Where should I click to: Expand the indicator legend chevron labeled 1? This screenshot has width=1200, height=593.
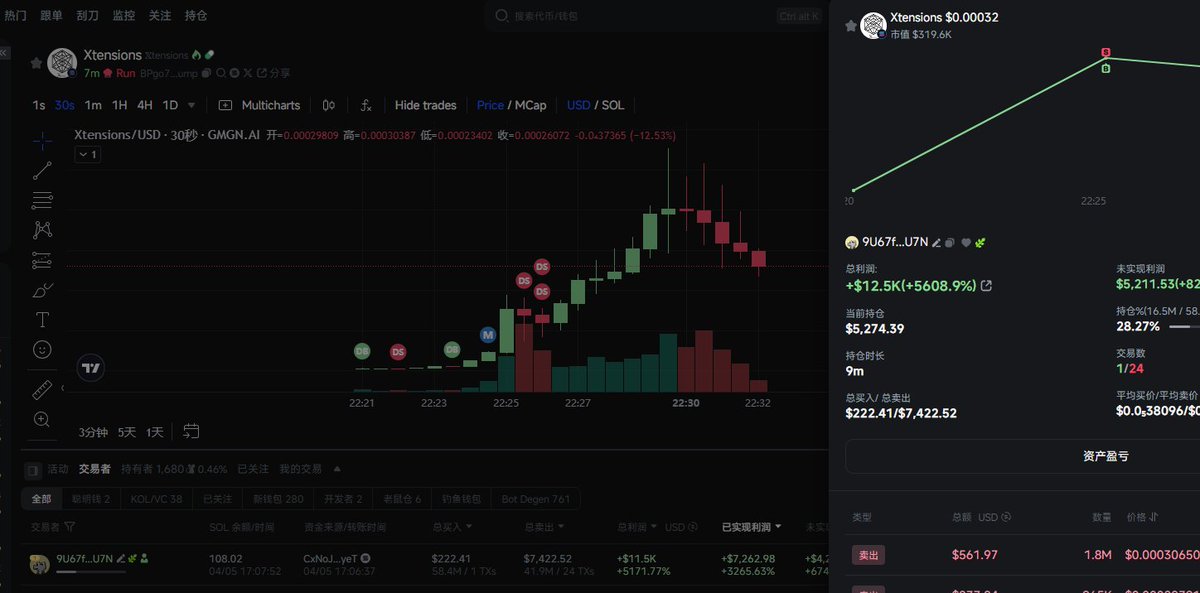point(87,155)
